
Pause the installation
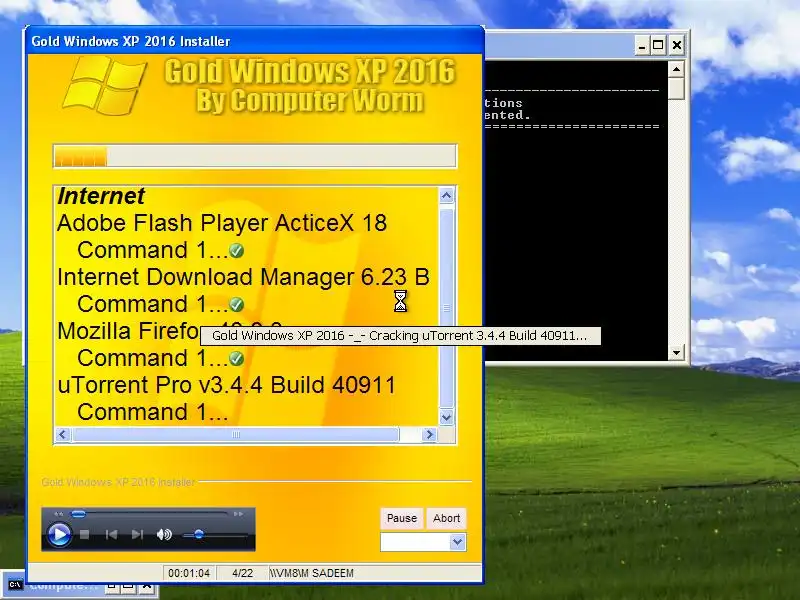(x=402, y=518)
